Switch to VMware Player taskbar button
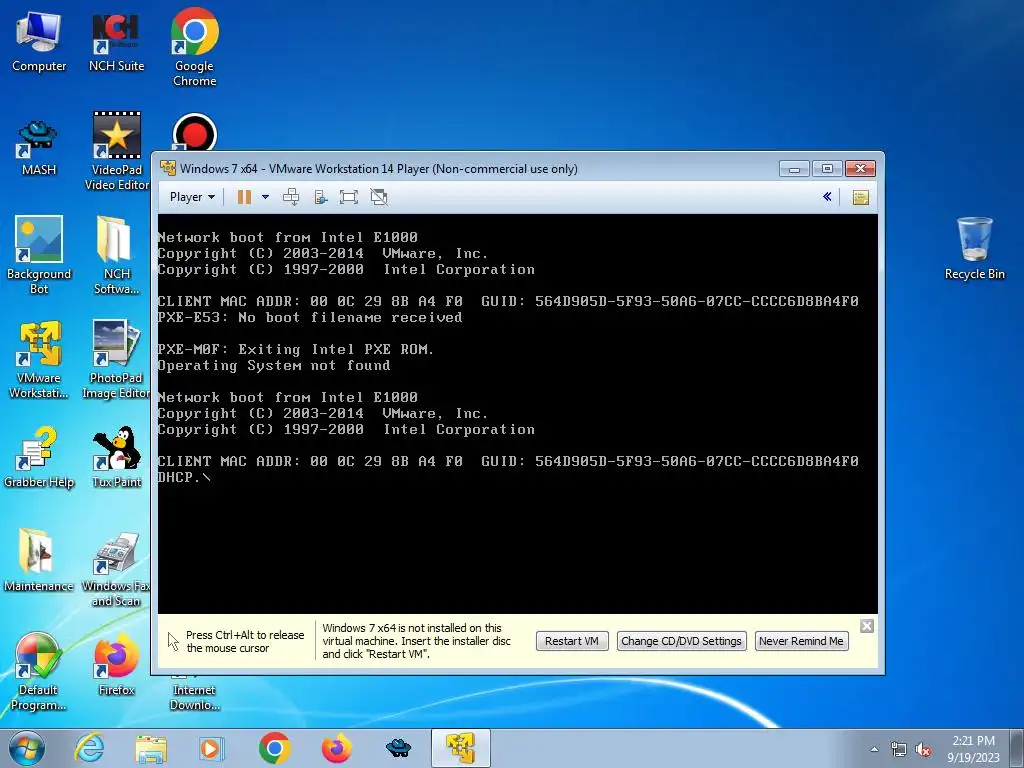Viewport: 1024px width, 768px height. [460, 748]
